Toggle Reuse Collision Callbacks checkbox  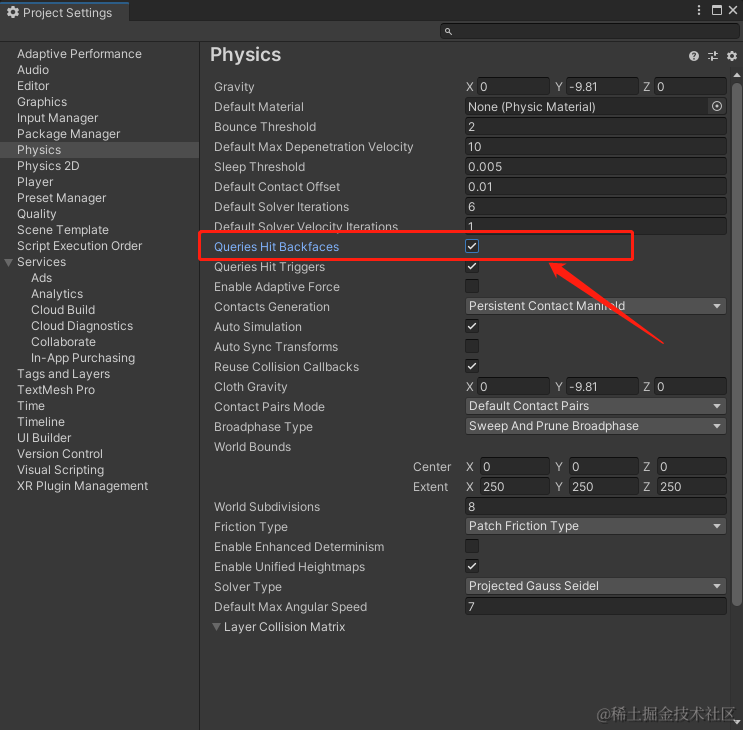coord(472,366)
